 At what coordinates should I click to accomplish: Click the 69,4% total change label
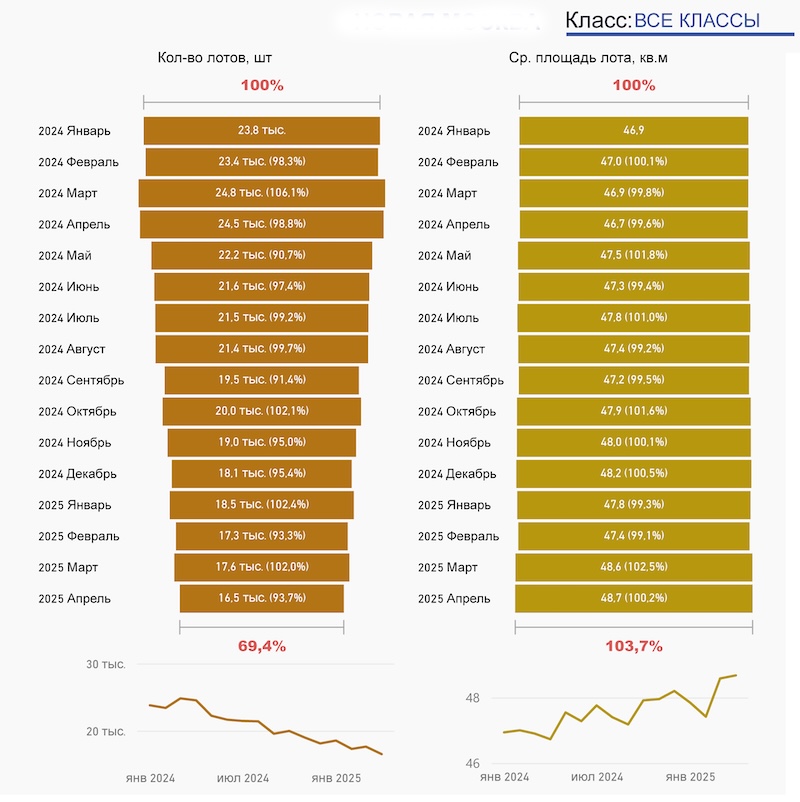pyautogui.click(x=262, y=646)
